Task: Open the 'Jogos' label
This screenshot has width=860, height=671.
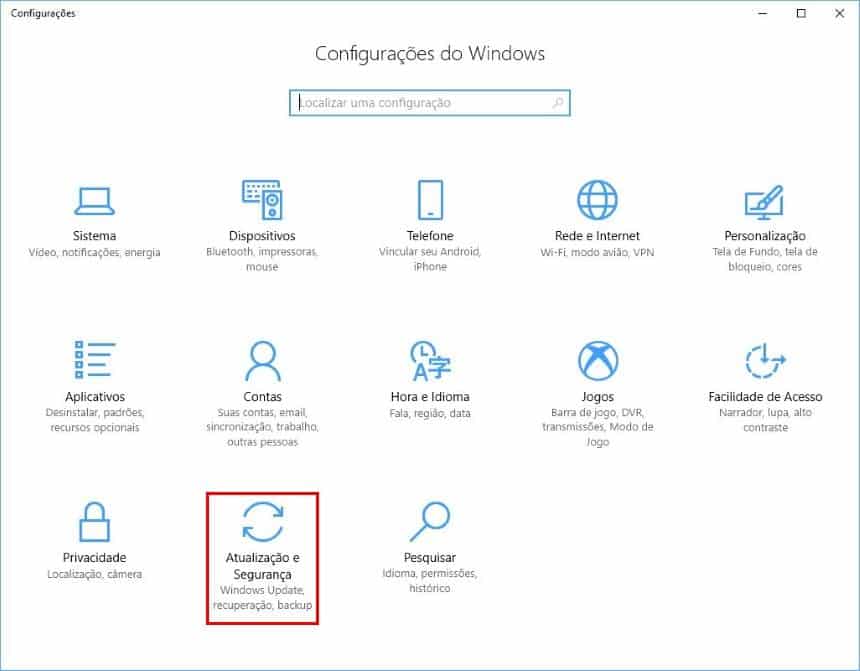Action: pyautogui.click(x=598, y=397)
